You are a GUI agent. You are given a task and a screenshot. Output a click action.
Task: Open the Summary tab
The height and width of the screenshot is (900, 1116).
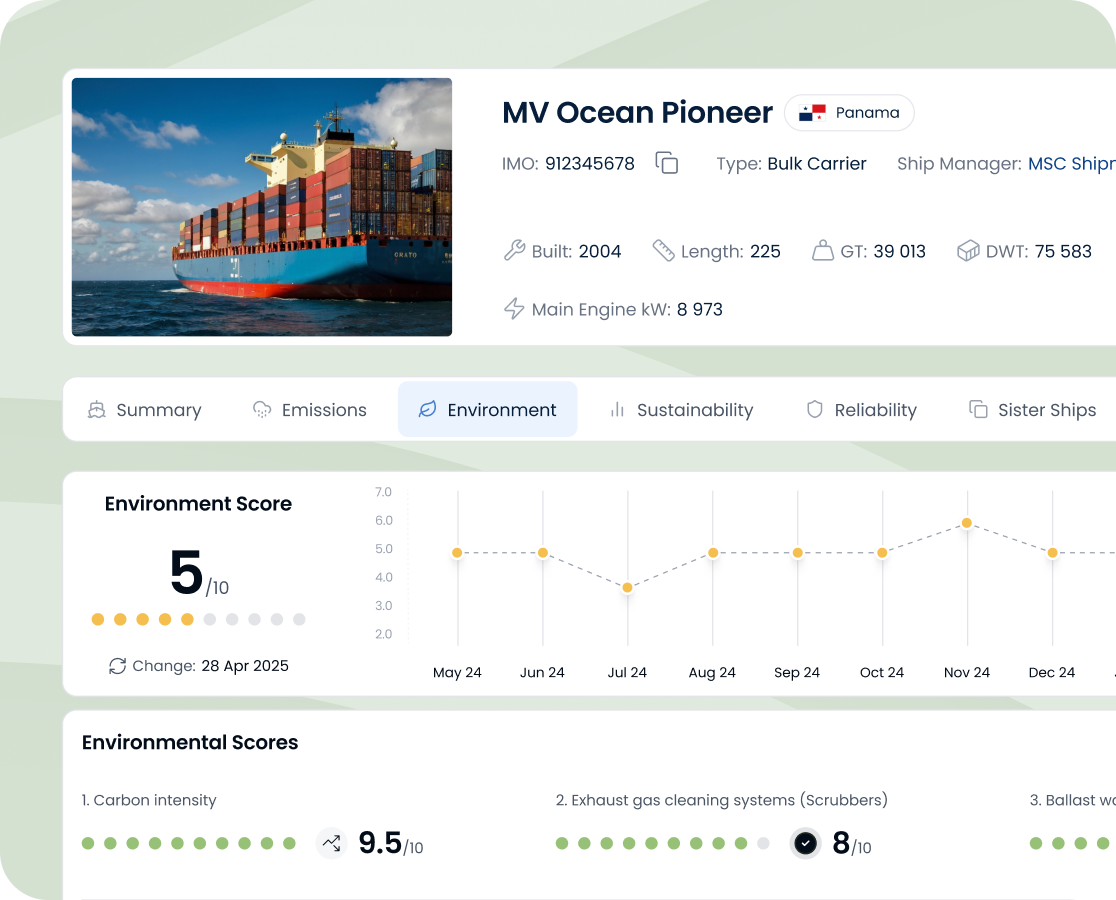[144, 410]
